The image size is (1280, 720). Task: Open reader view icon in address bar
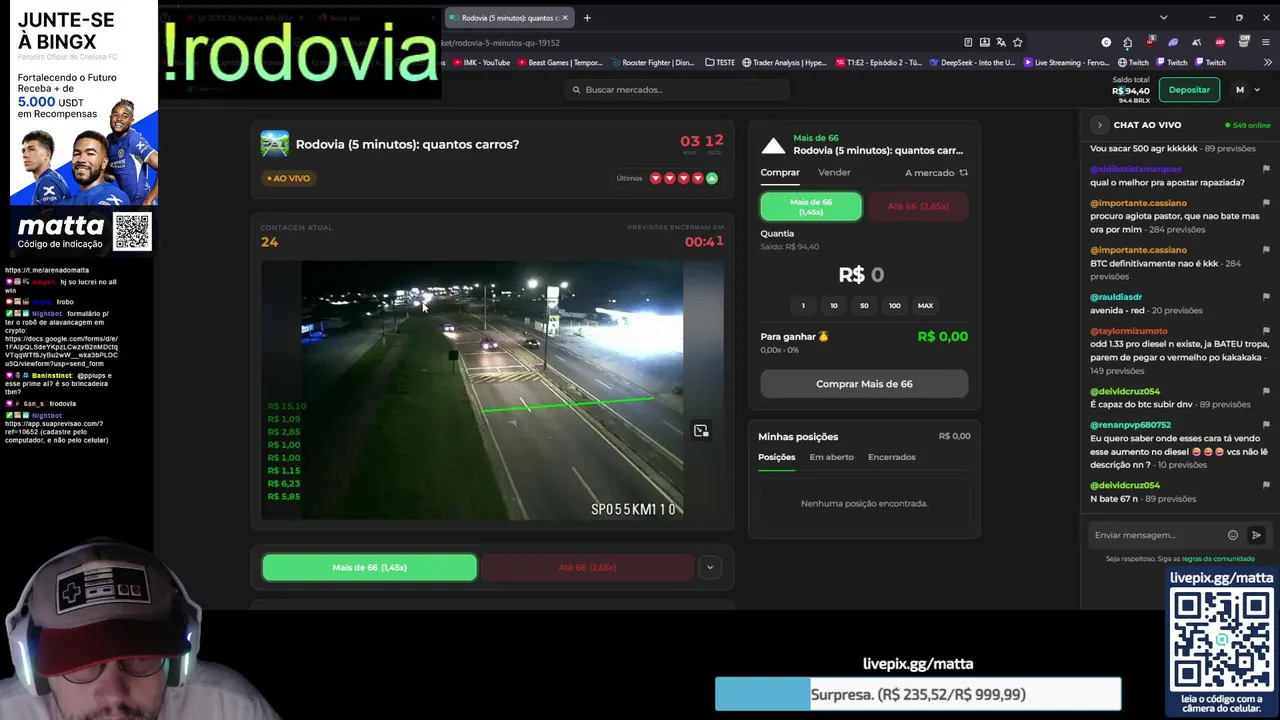968,42
